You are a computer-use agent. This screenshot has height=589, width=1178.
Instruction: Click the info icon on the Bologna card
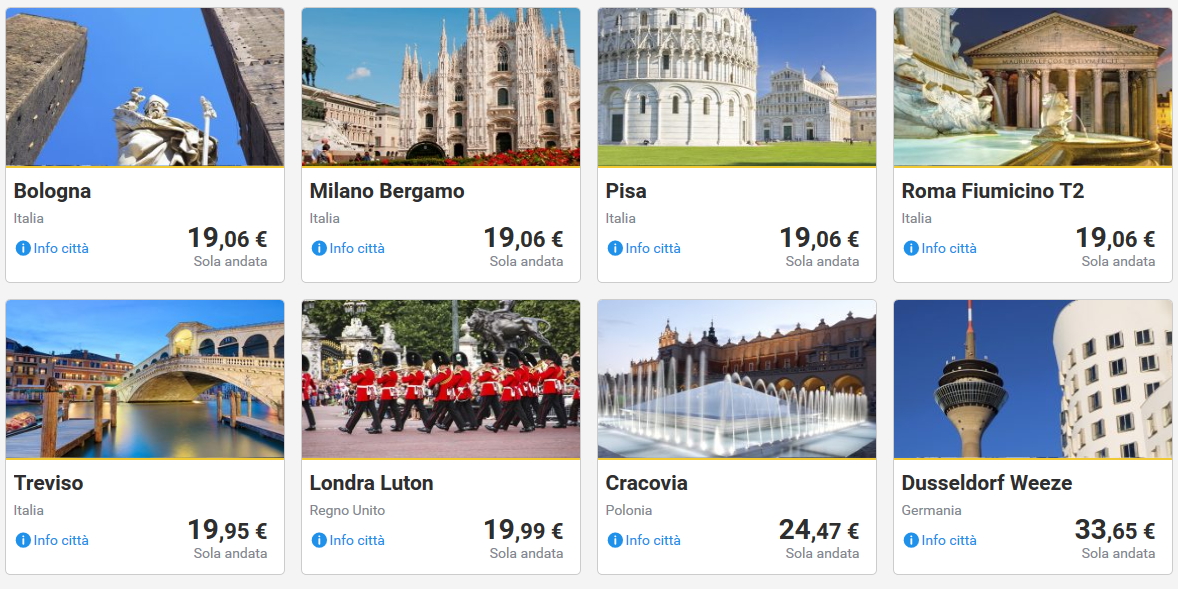click(23, 248)
